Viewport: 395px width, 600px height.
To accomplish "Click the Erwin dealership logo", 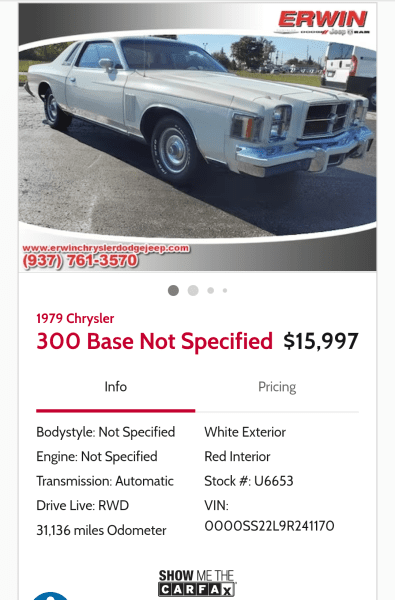I will point(322,19).
